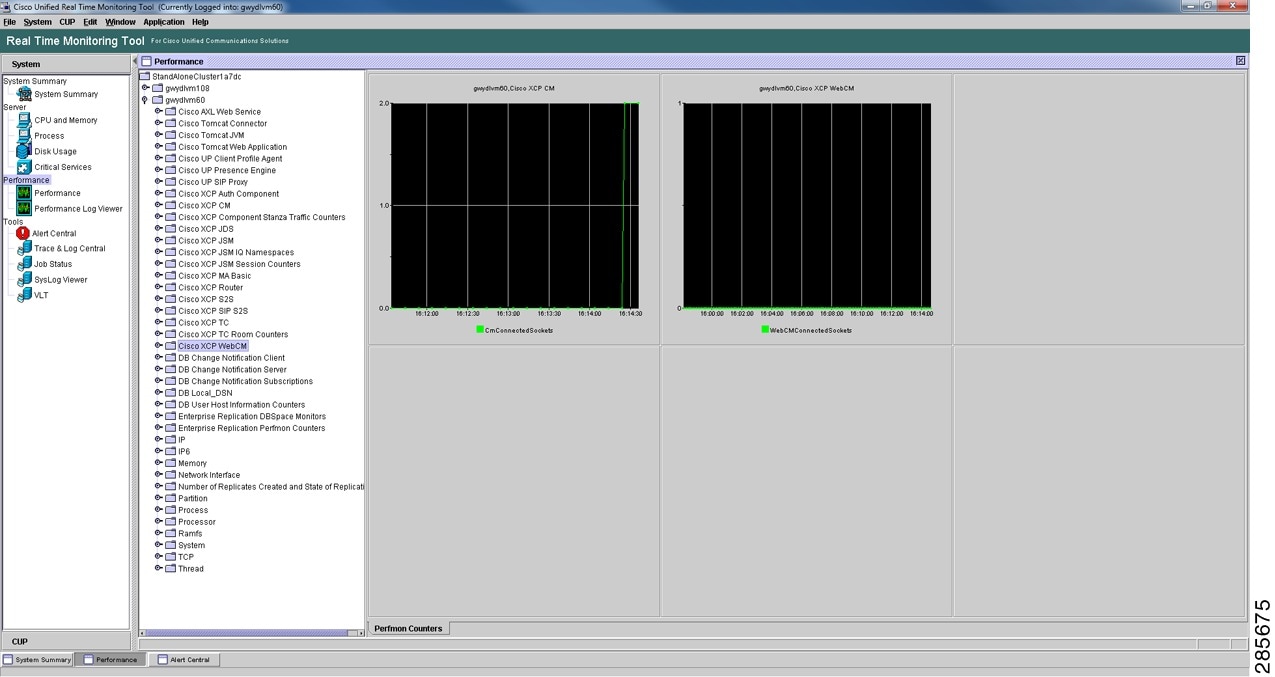
Task: Expand the gwydlvm108 server node
Action: pyautogui.click(x=145, y=88)
